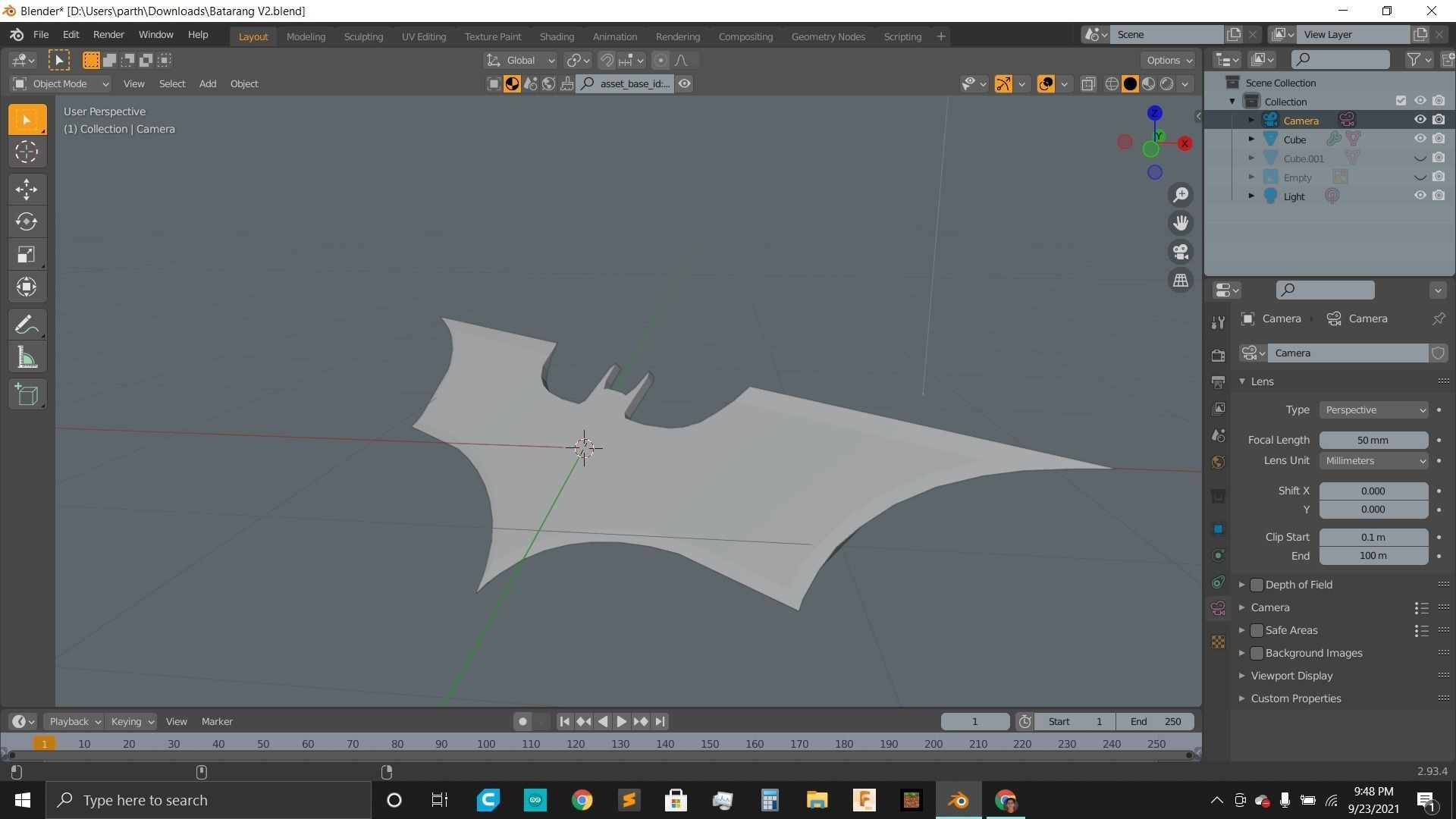
Task: Disable Camera in renders
Action: coord(1439,120)
